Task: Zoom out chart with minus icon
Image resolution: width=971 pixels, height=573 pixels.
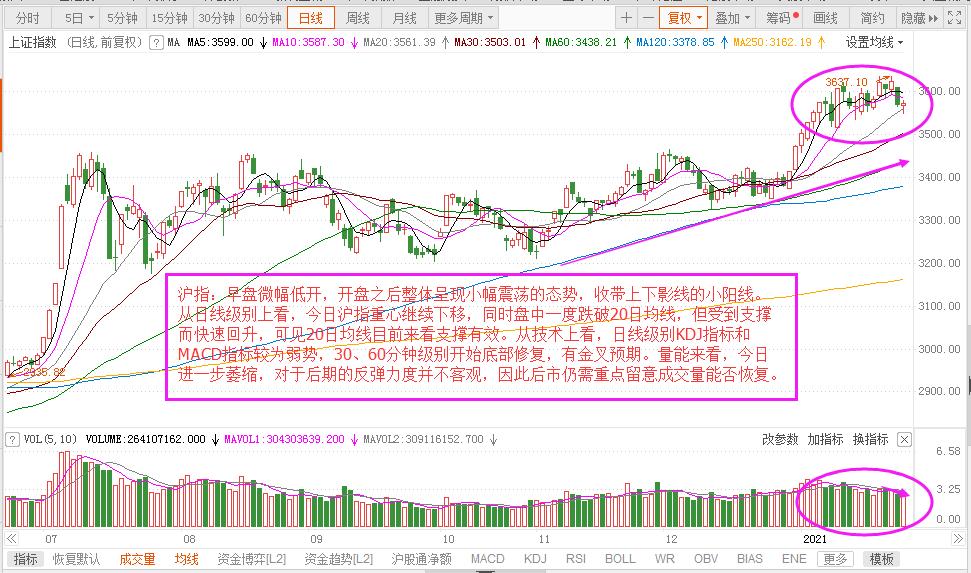Action: point(648,18)
